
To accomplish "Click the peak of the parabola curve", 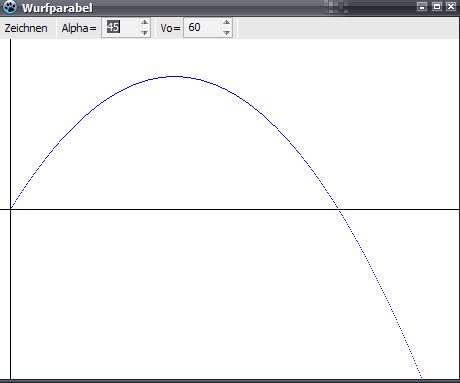I will [175, 77].
